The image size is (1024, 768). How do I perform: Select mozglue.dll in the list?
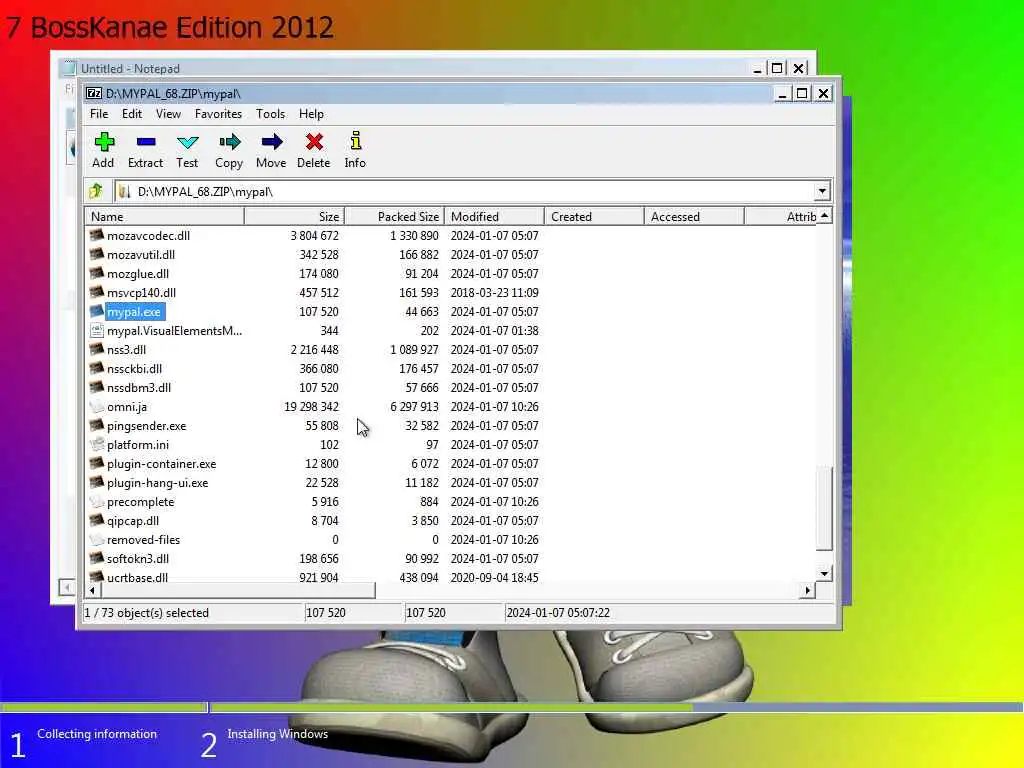[138, 273]
